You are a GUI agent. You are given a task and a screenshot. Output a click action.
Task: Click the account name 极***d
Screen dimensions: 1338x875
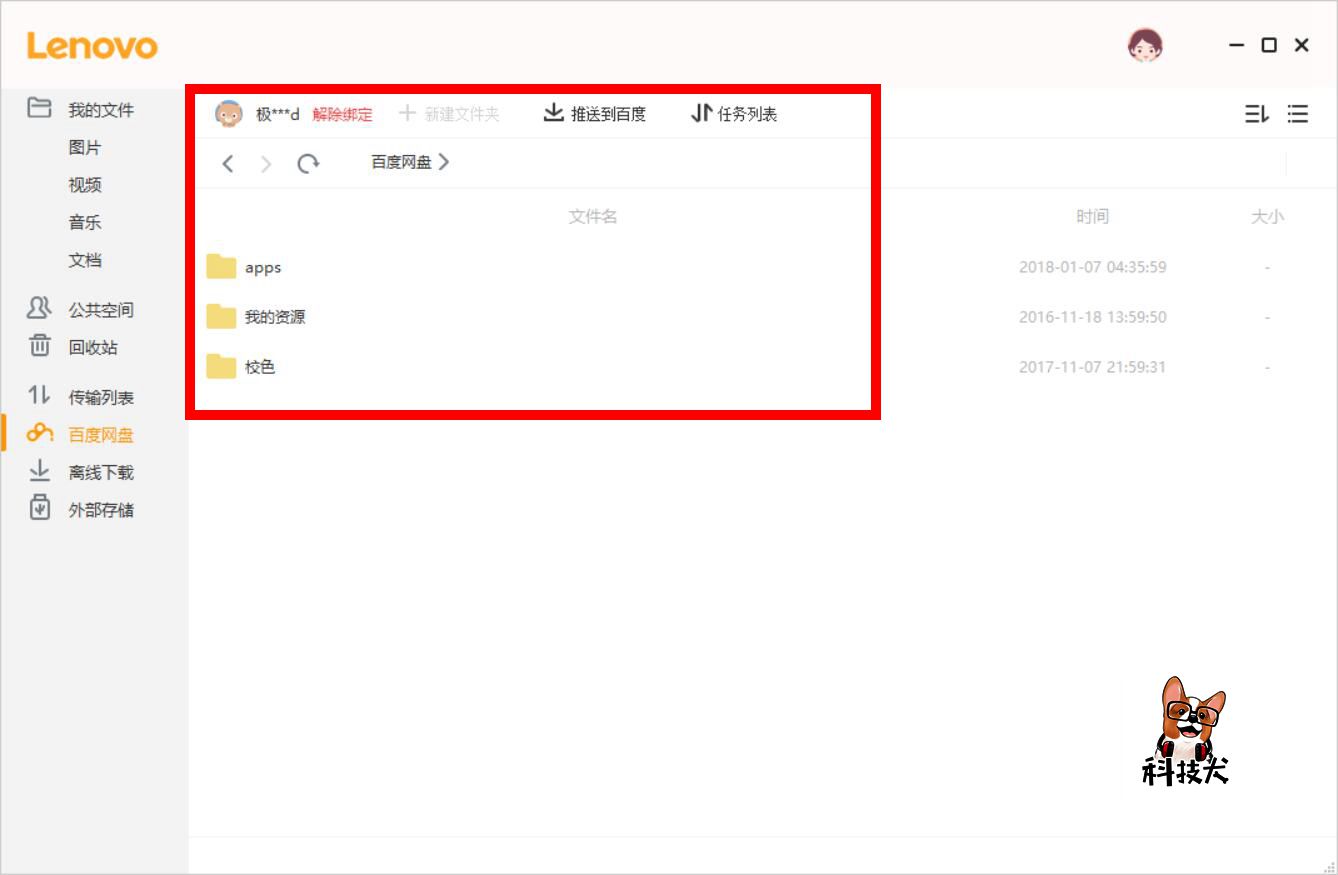tap(278, 114)
